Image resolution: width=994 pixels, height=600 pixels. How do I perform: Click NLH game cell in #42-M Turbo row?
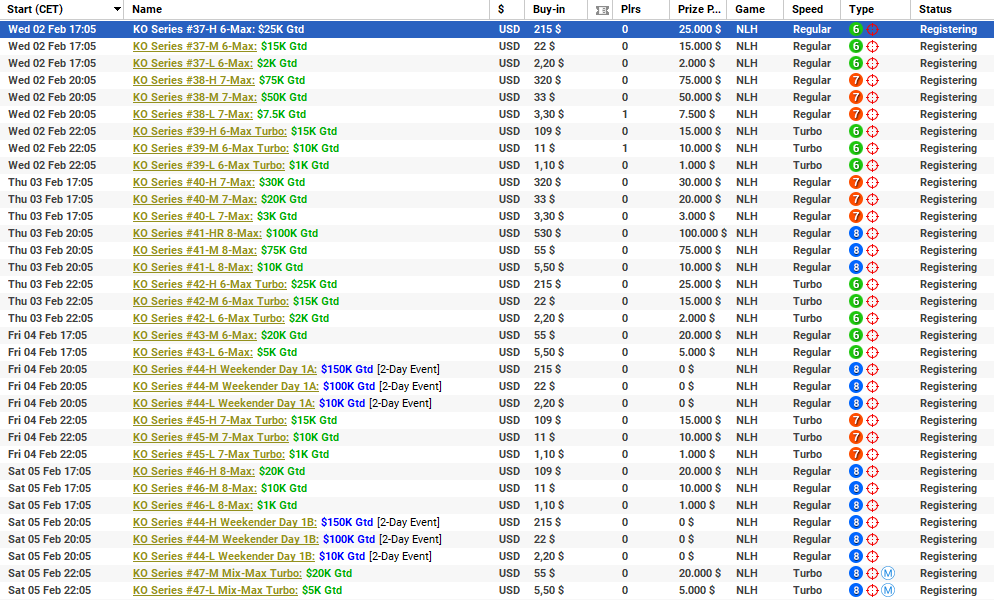[747, 301]
